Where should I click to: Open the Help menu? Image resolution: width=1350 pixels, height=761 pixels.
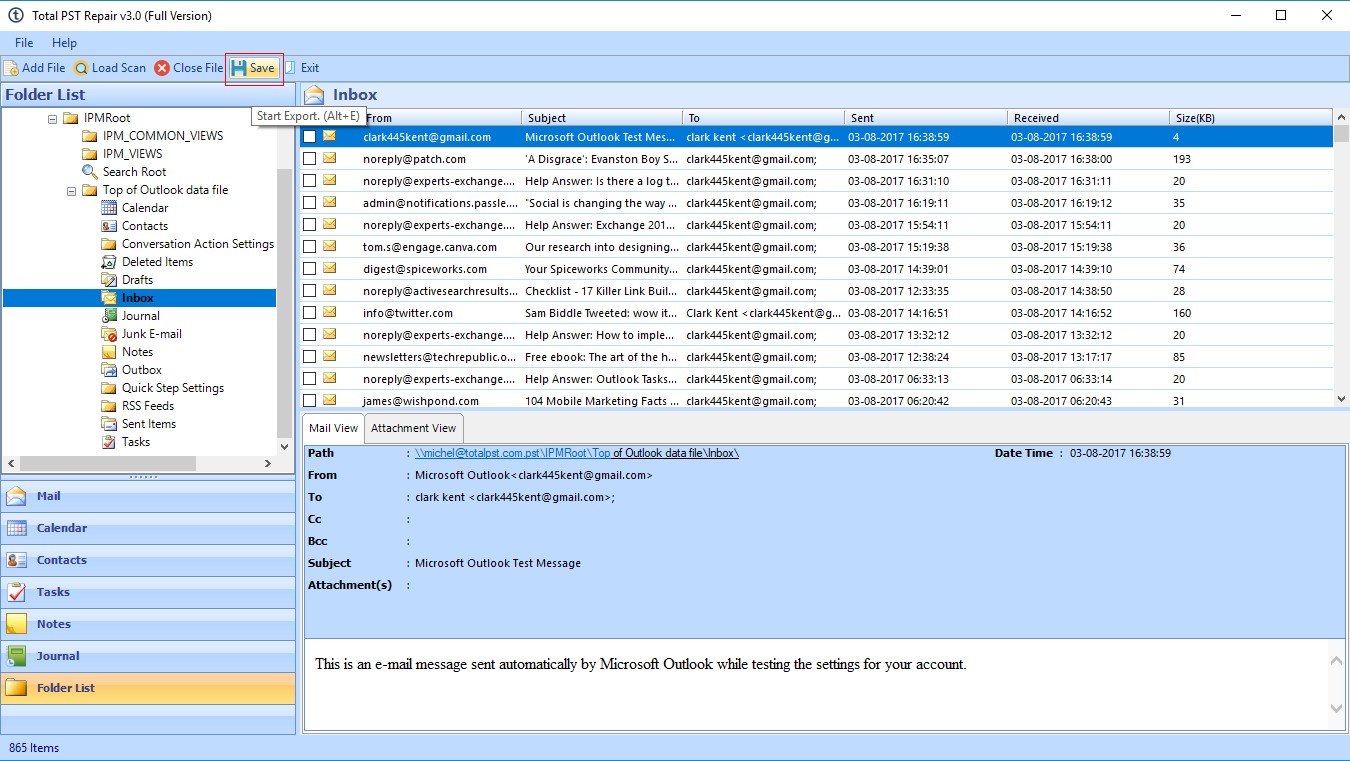tap(64, 43)
